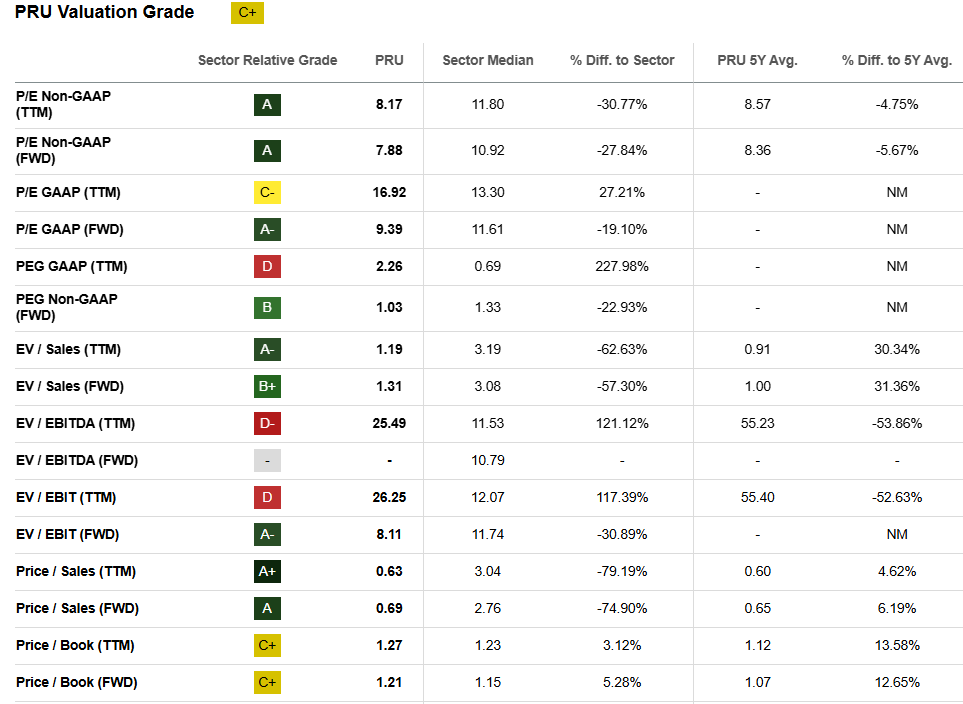Open the EV / EBIT (TTM) metric label
963x704 pixels.
click(x=66, y=497)
